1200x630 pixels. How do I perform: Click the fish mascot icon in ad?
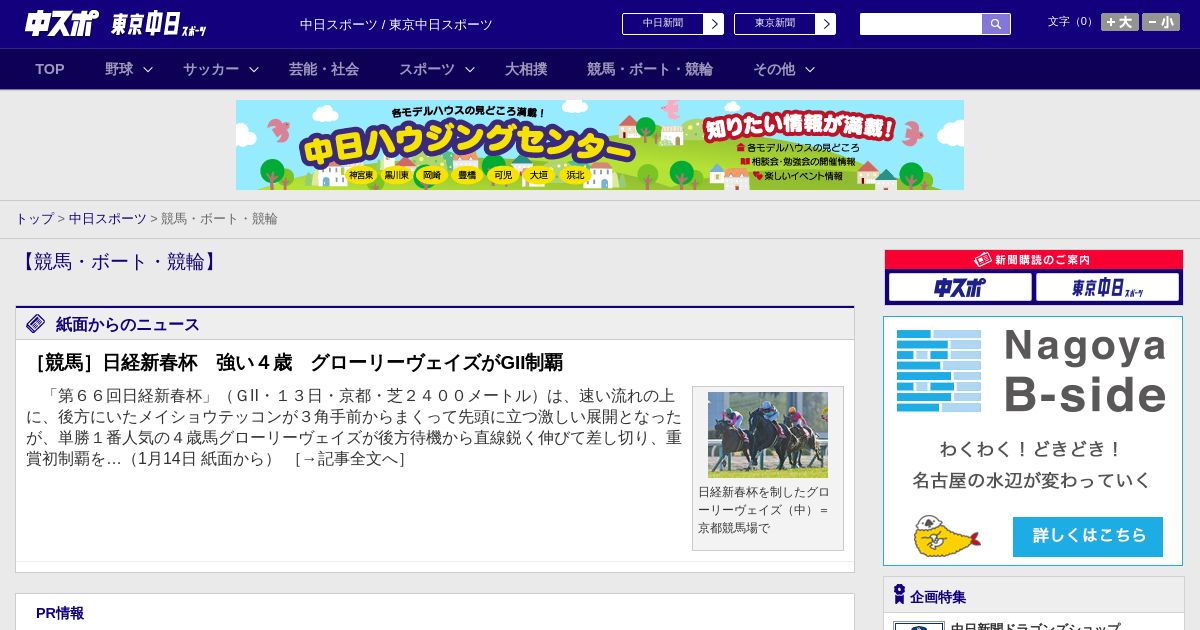point(946,537)
